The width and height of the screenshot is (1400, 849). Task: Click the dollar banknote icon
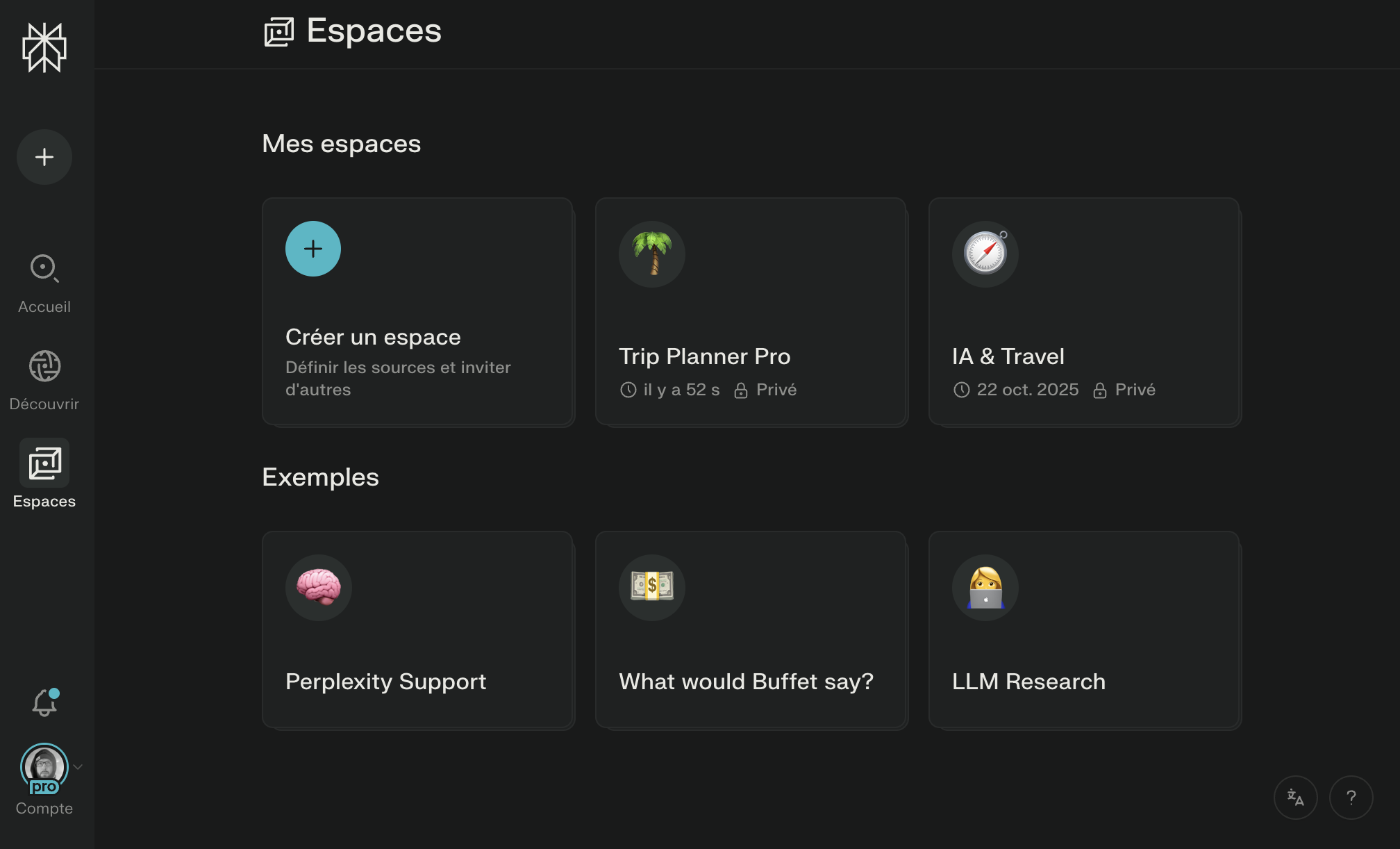[652, 588]
